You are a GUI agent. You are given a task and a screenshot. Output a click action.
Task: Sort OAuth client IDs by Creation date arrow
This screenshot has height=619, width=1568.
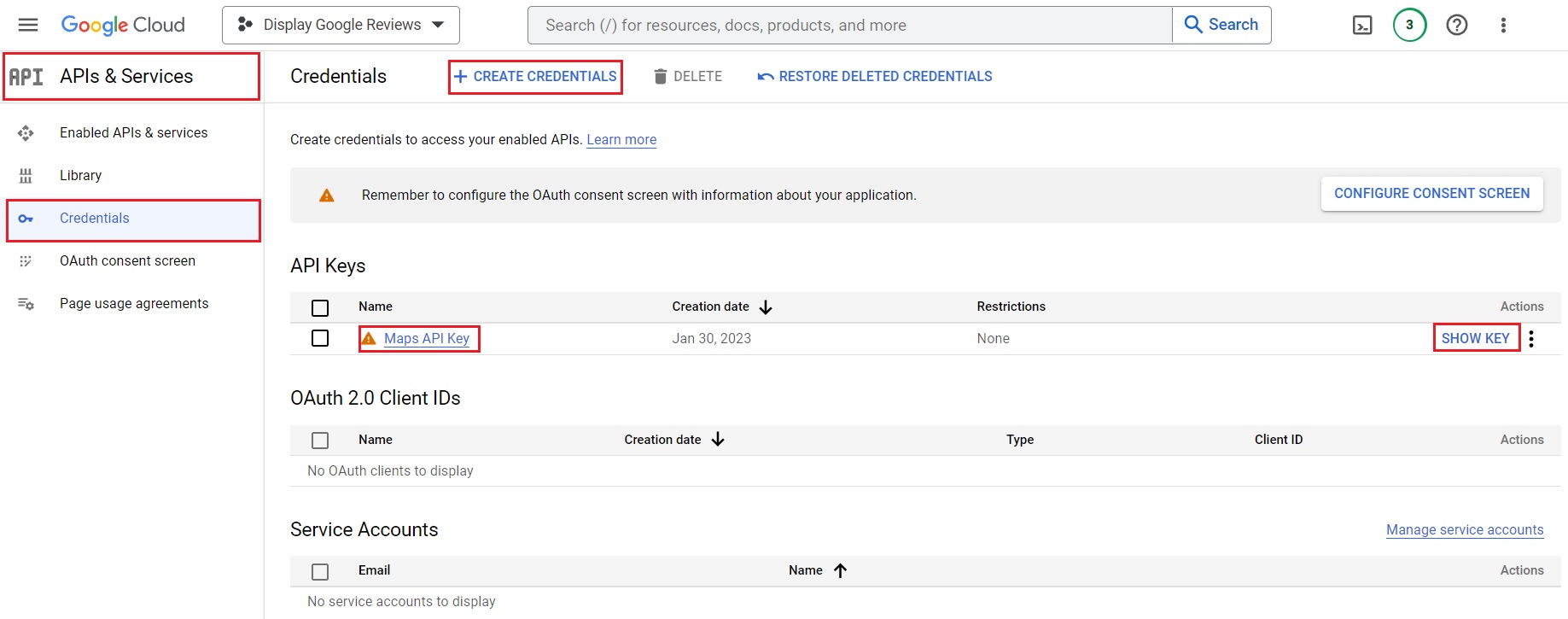click(718, 439)
